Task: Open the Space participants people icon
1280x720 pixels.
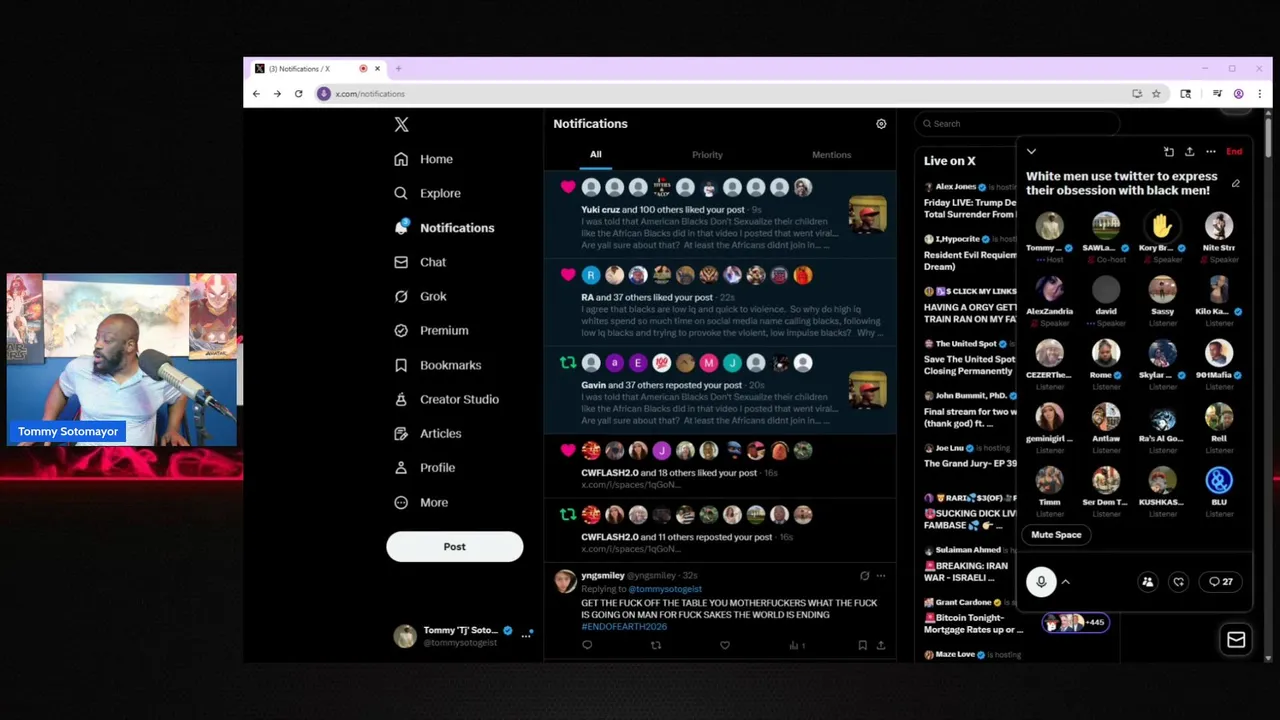Action: (x=1148, y=582)
